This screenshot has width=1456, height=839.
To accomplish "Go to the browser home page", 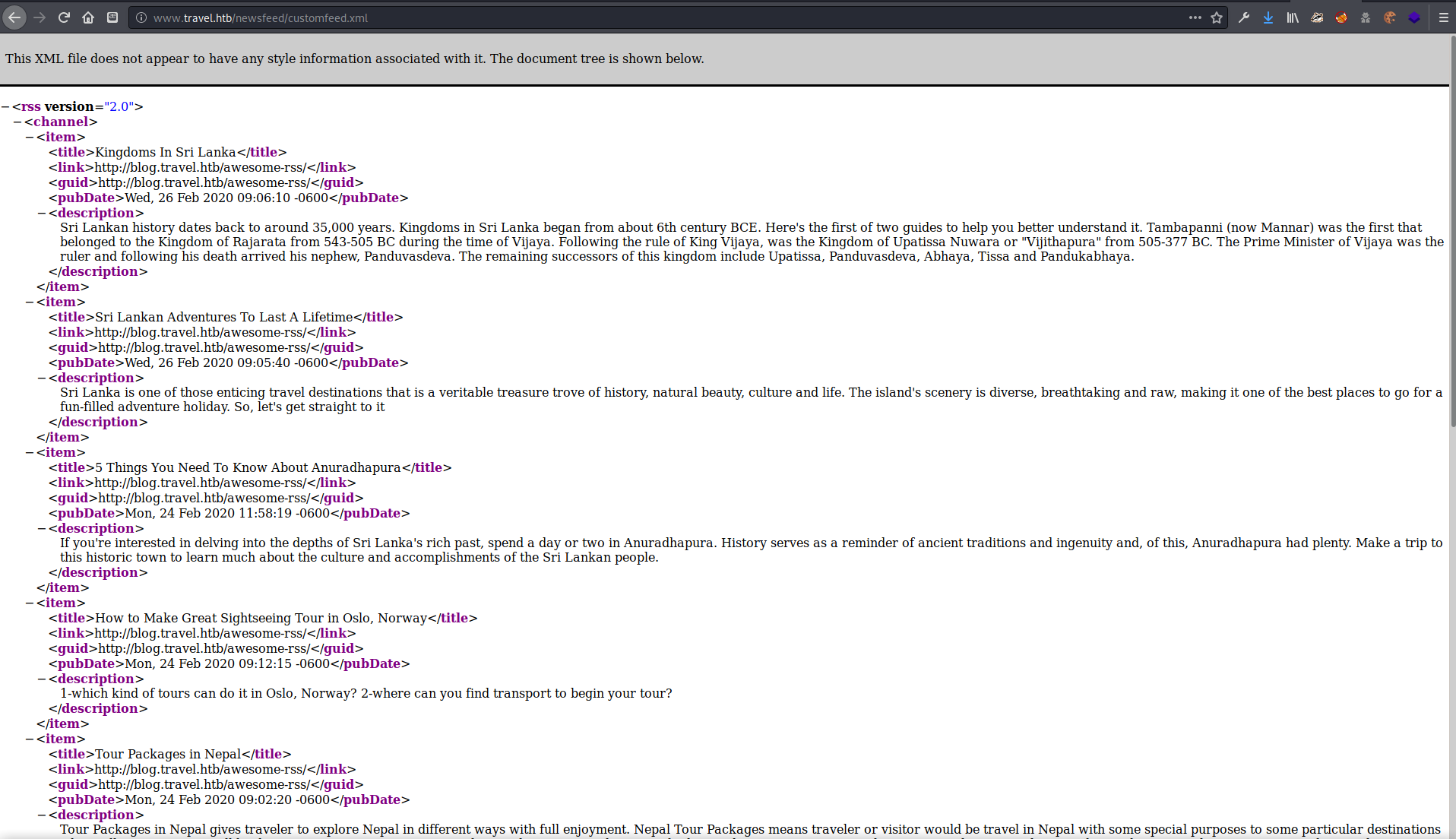I will 88,17.
